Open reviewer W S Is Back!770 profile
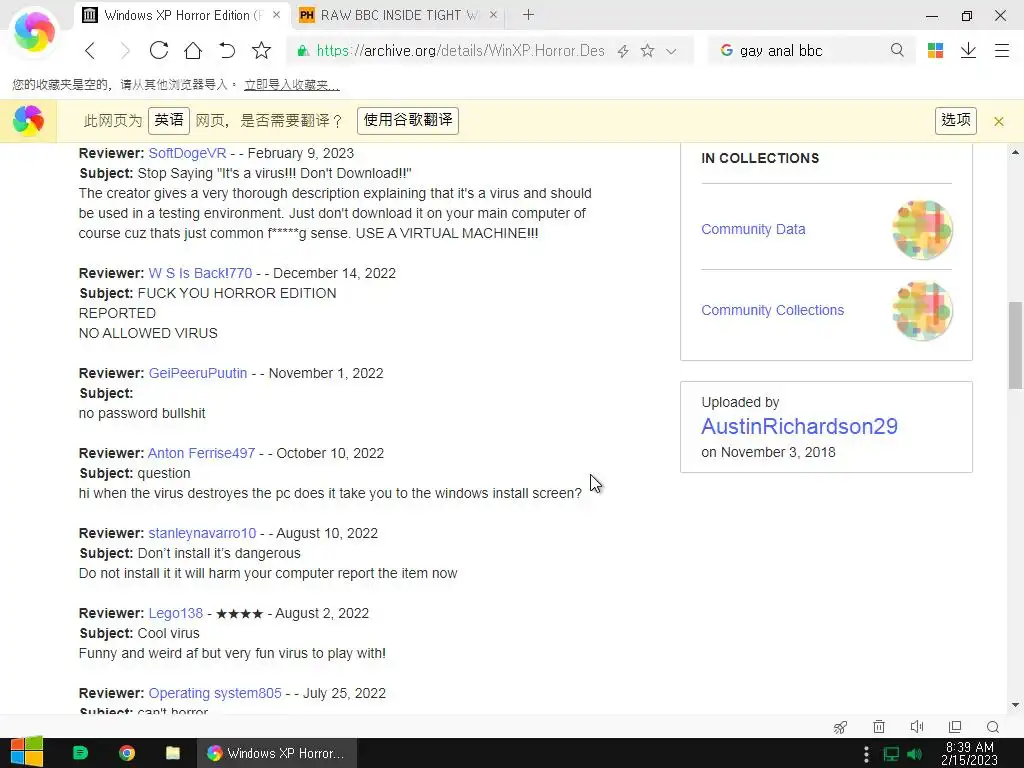Image resolution: width=1024 pixels, height=768 pixels. click(200, 273)
